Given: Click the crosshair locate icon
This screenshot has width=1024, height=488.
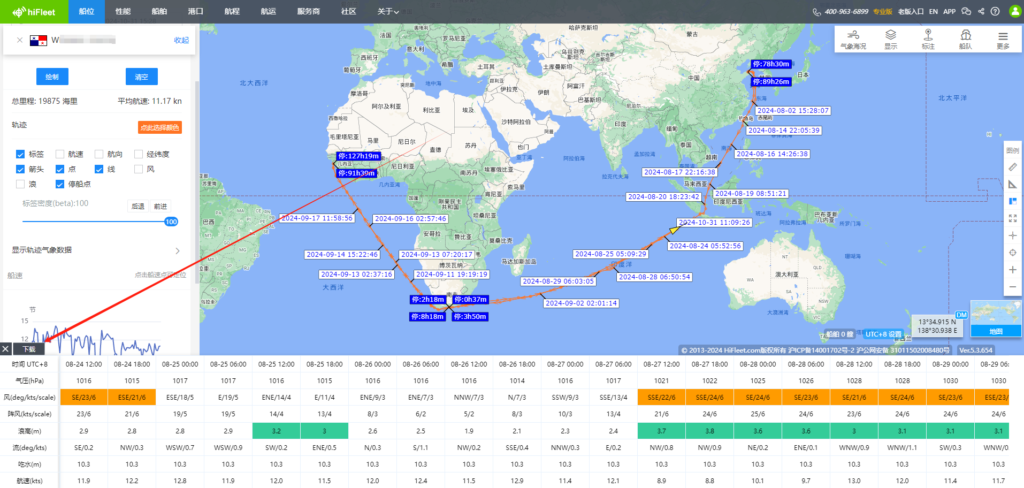Looking at the screenshot, I should 1013,252.
